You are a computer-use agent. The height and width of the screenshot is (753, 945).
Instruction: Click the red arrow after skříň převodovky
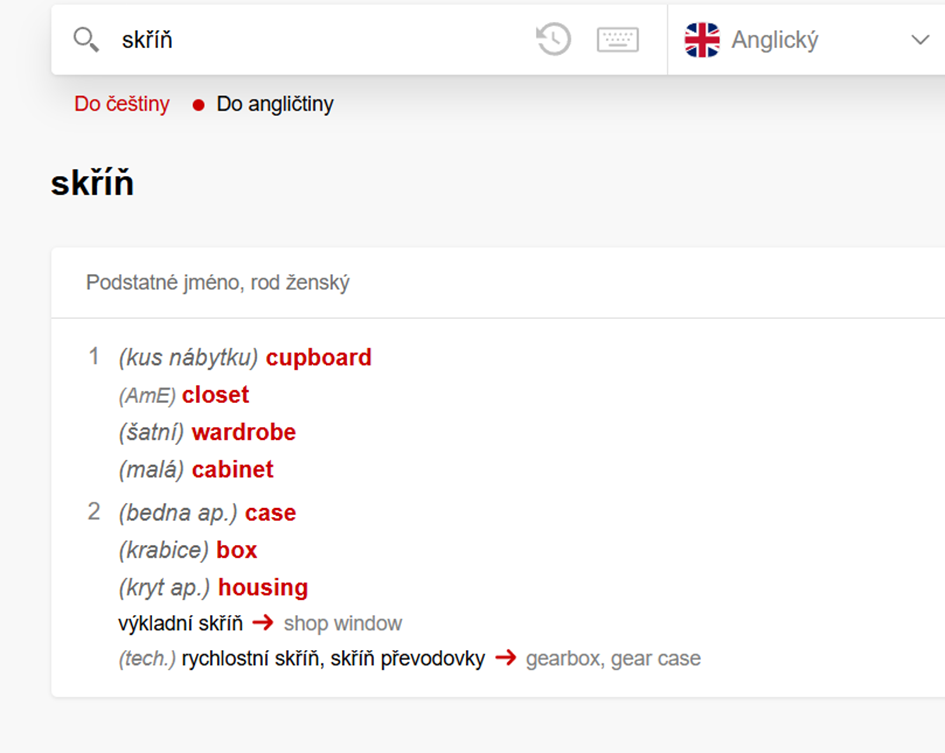[506, 657]
